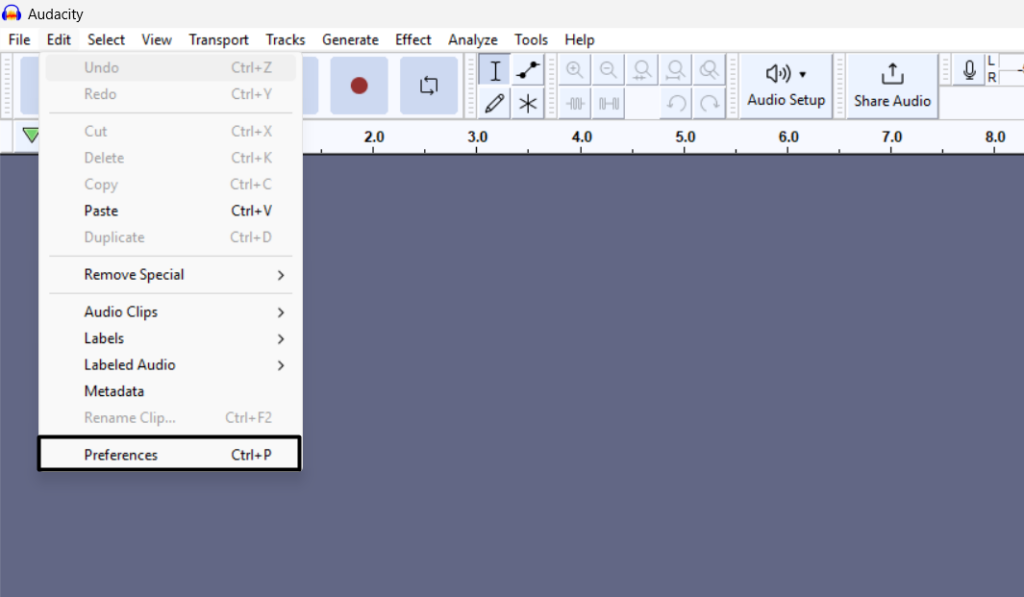Expand the Labeled Audio submenu
This screenshot has width=1024, height=597.
coord(170,365)
